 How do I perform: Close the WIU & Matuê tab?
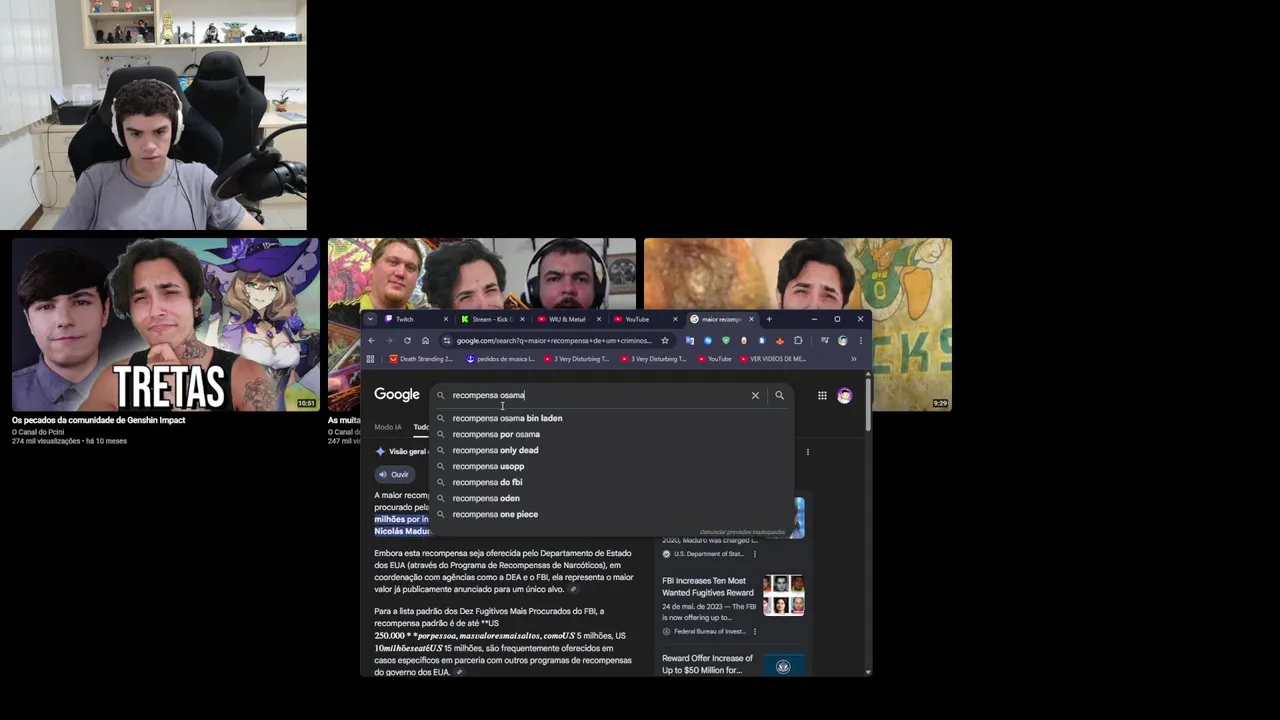click(599, 319)
